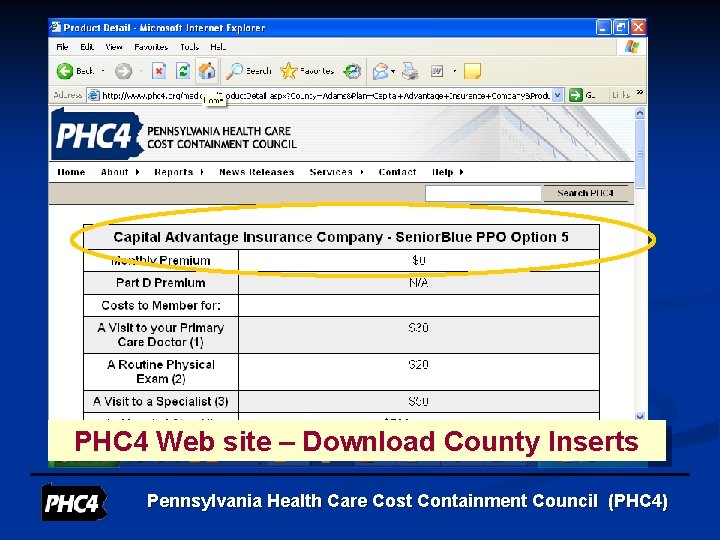Click the page scrollbar down arrow
The image size is (720, 540).
tap(640, 416)
